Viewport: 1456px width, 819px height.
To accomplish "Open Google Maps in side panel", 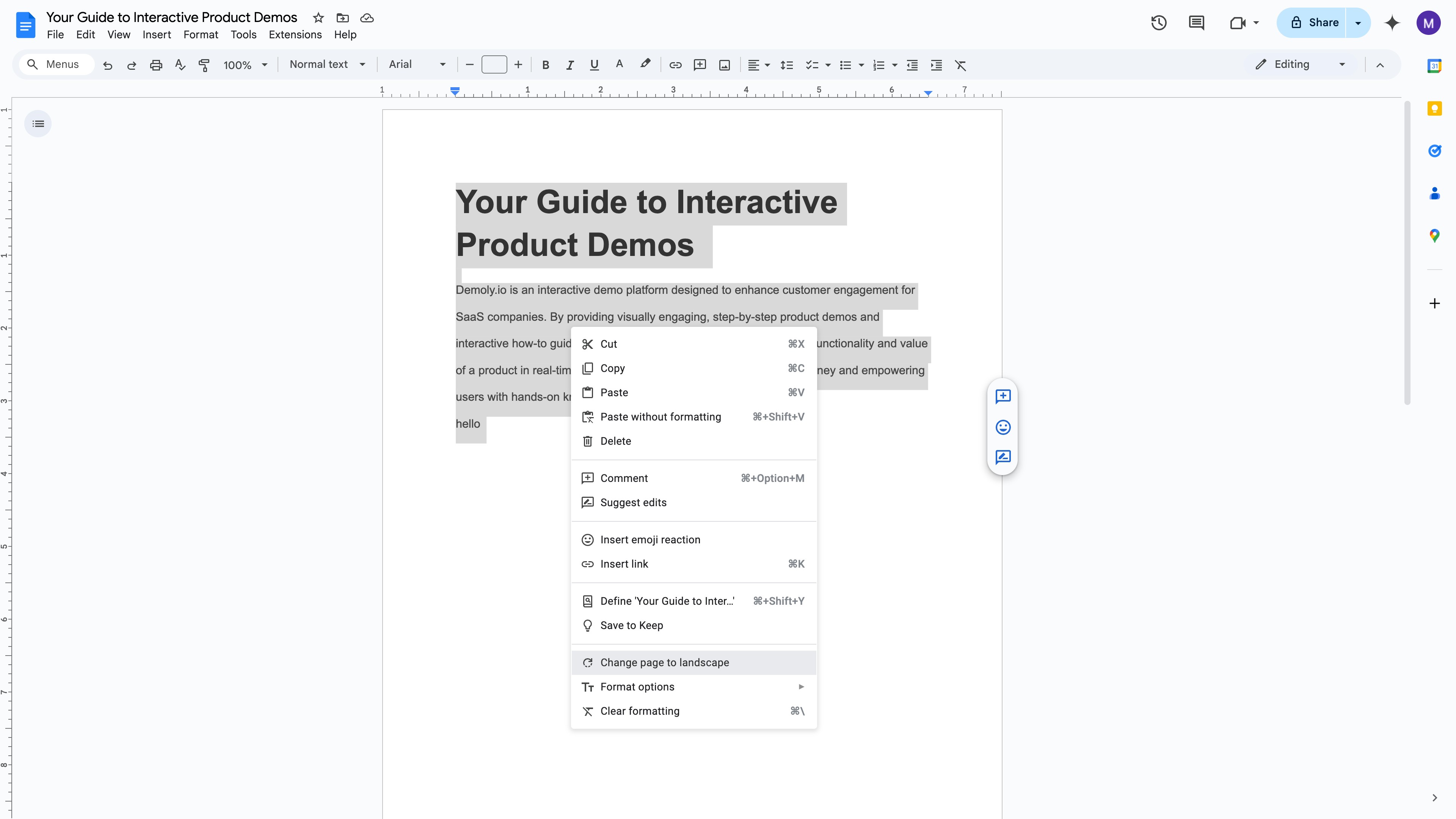I will tap(1434, 235).
